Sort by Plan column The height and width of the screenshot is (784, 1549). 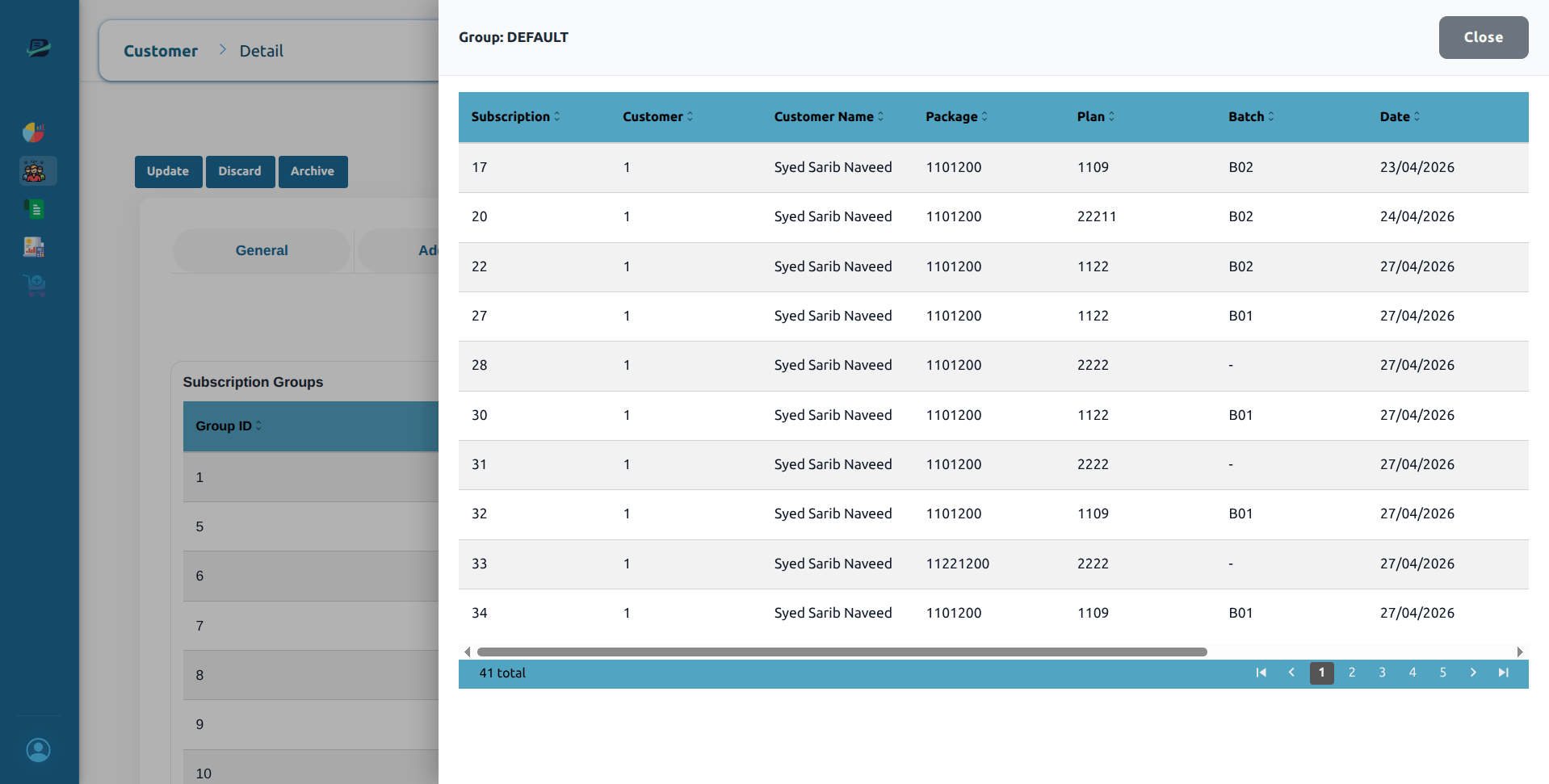[1095, 117]
